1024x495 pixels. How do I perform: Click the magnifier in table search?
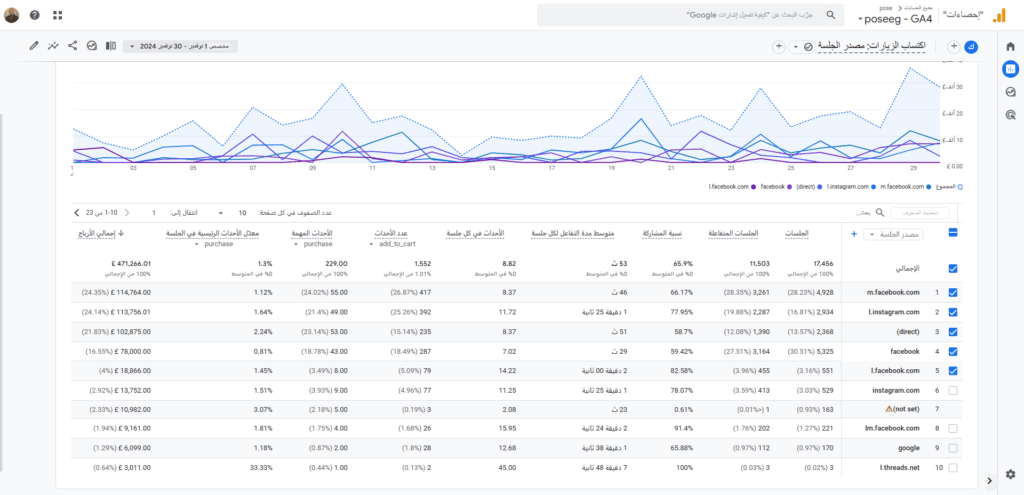tap(880, 212)
